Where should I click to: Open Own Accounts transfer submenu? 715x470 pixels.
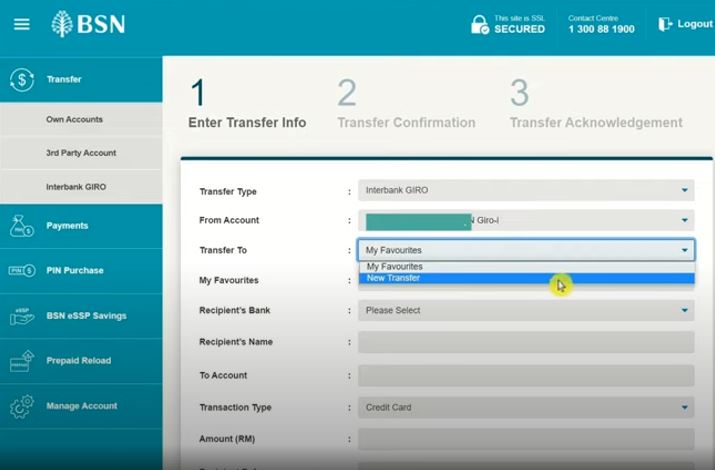click(x=74, y=120)
